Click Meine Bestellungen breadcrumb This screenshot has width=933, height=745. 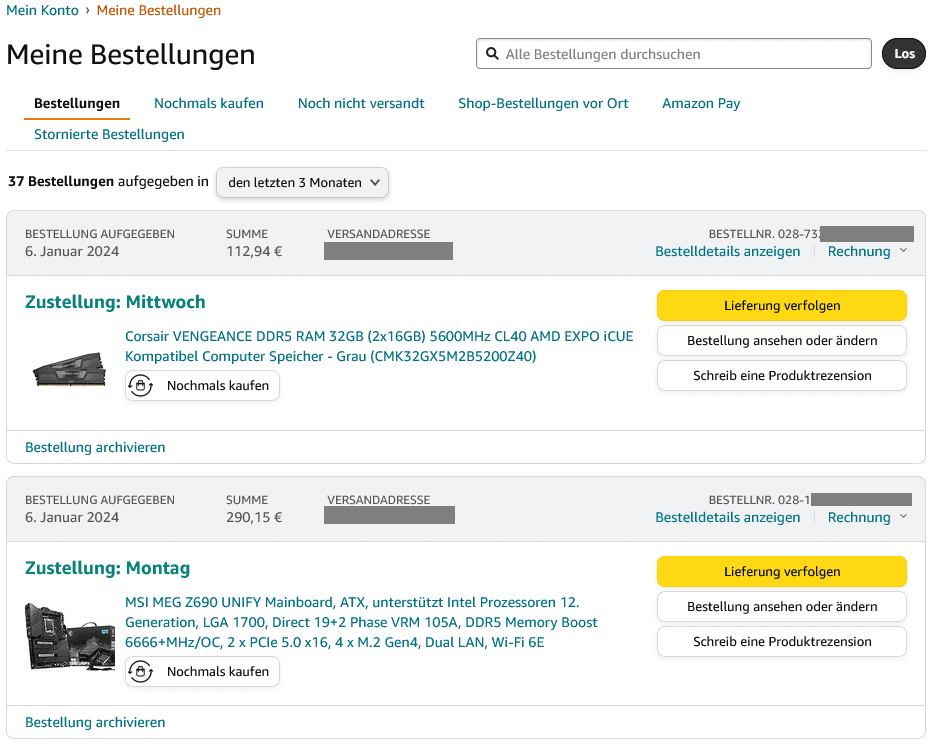[159, 10]
